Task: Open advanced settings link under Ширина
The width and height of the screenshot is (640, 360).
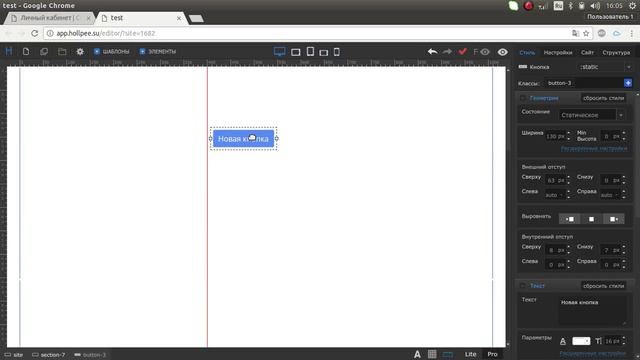Action: click(x=594, y=149)
